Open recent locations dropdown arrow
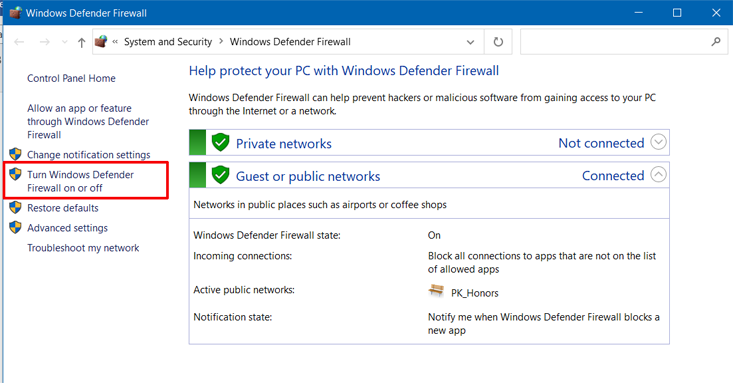The width and height of the screenshot is (733, 383). point(65,42)
